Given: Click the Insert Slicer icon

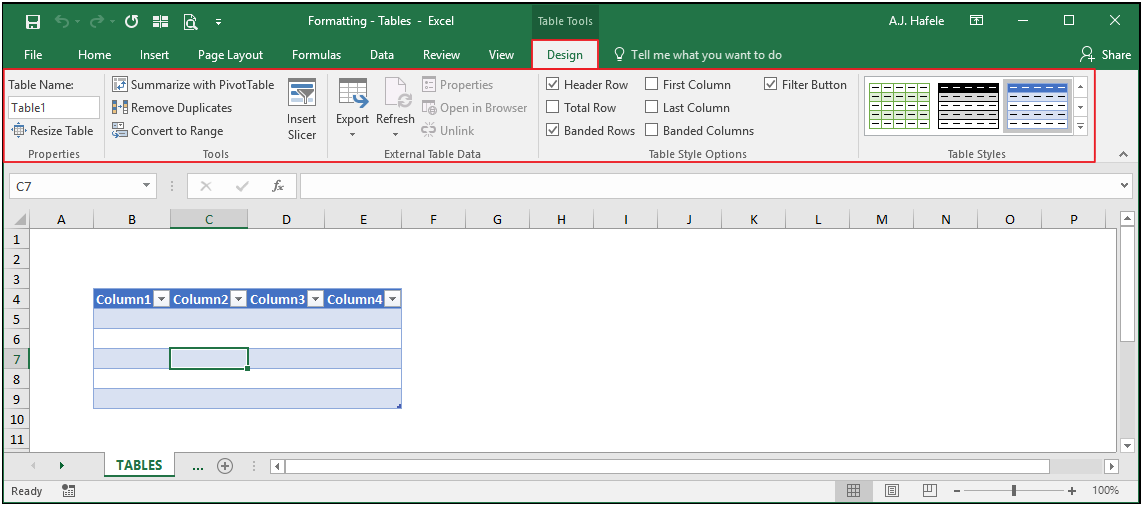Looking at the screenshot, I should click(x=302, y=93).
